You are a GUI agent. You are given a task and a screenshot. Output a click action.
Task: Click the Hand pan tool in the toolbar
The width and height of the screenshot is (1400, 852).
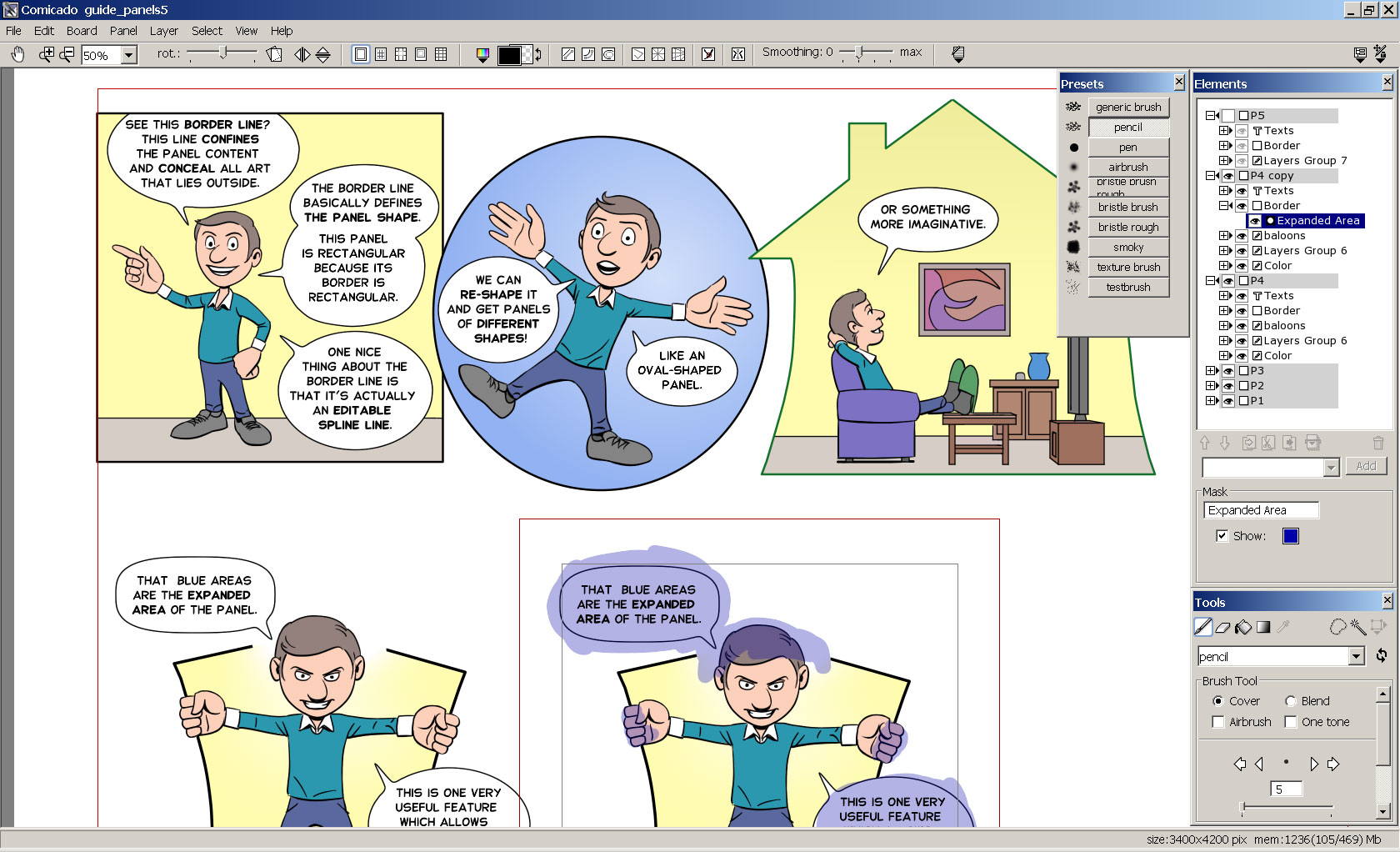coord(17,53)
